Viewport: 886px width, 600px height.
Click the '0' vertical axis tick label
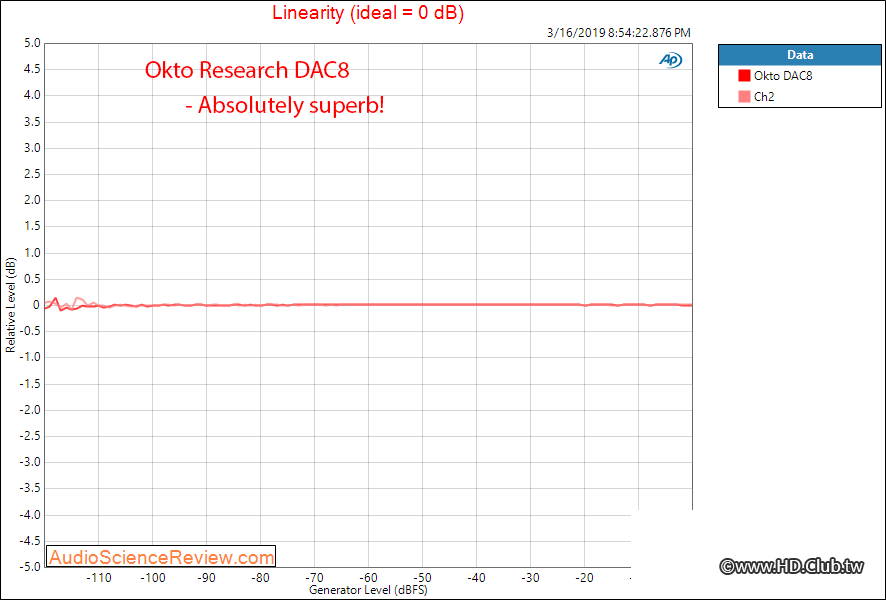click(37, 305)
